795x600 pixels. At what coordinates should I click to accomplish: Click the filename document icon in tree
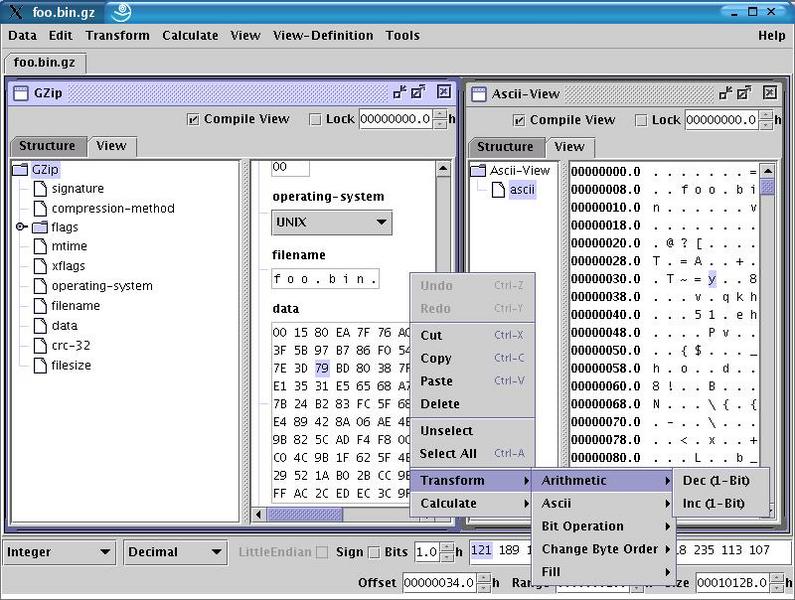(x=40, y=306)
